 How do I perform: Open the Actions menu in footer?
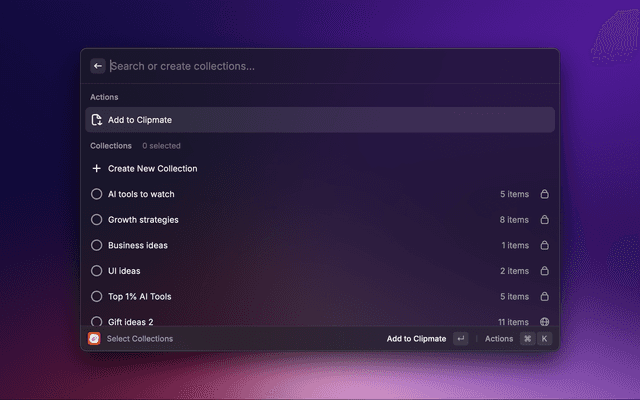coord(499,339)
